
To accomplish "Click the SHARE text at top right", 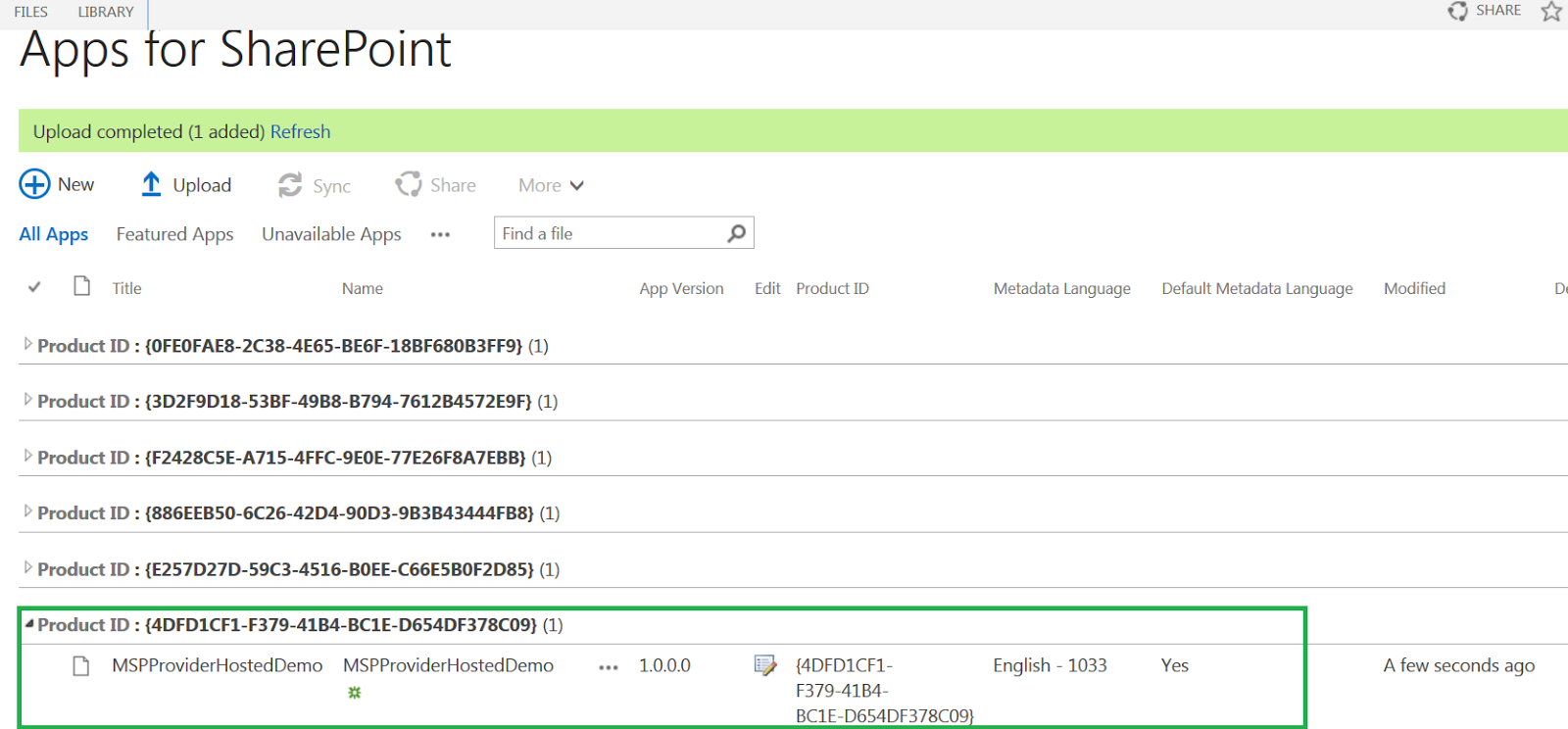I will pos(1498,10).
